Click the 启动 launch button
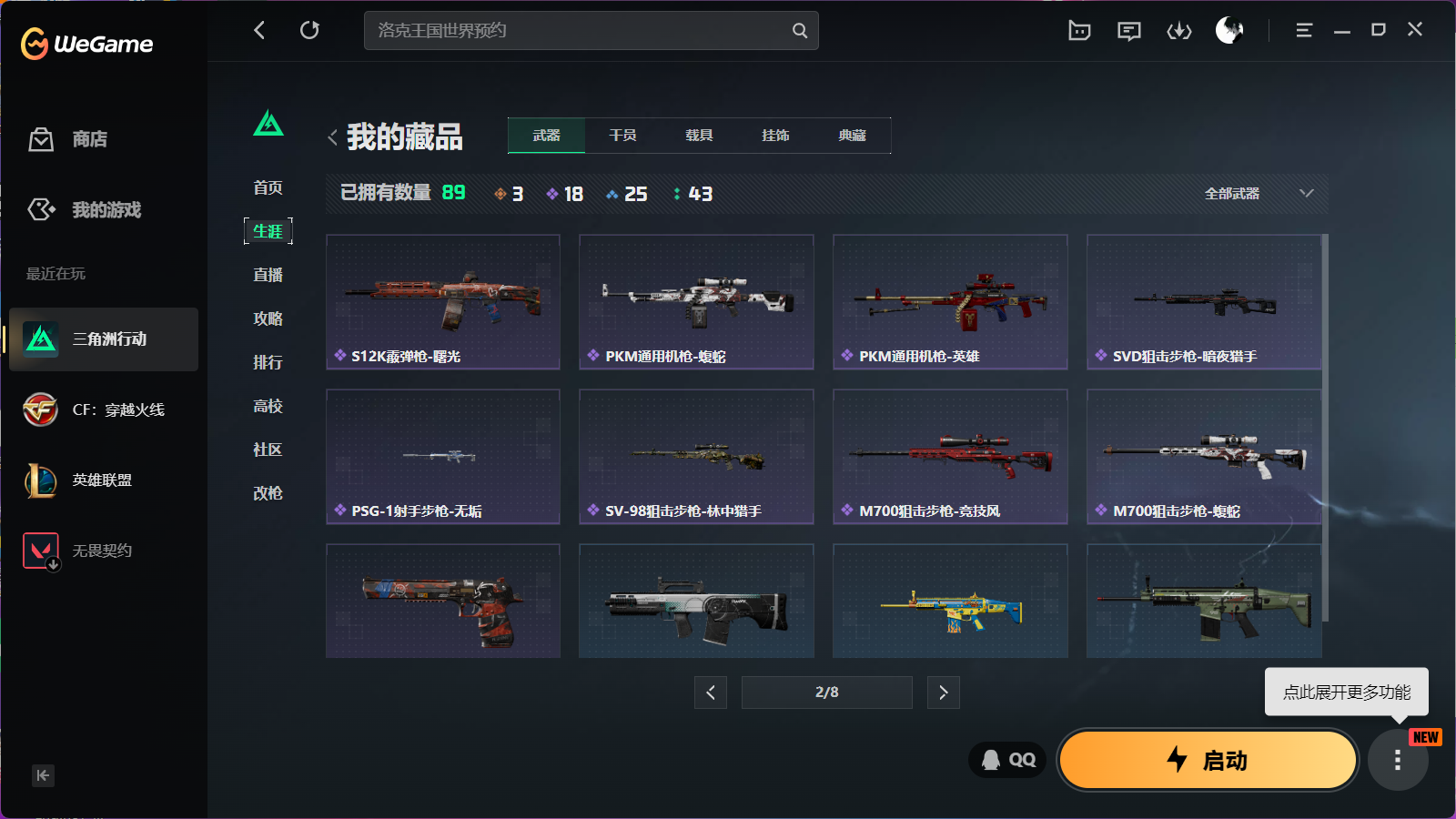The height and width of the screenshot is (819, 1456). pyautogui.click(x=1208, y=760)
